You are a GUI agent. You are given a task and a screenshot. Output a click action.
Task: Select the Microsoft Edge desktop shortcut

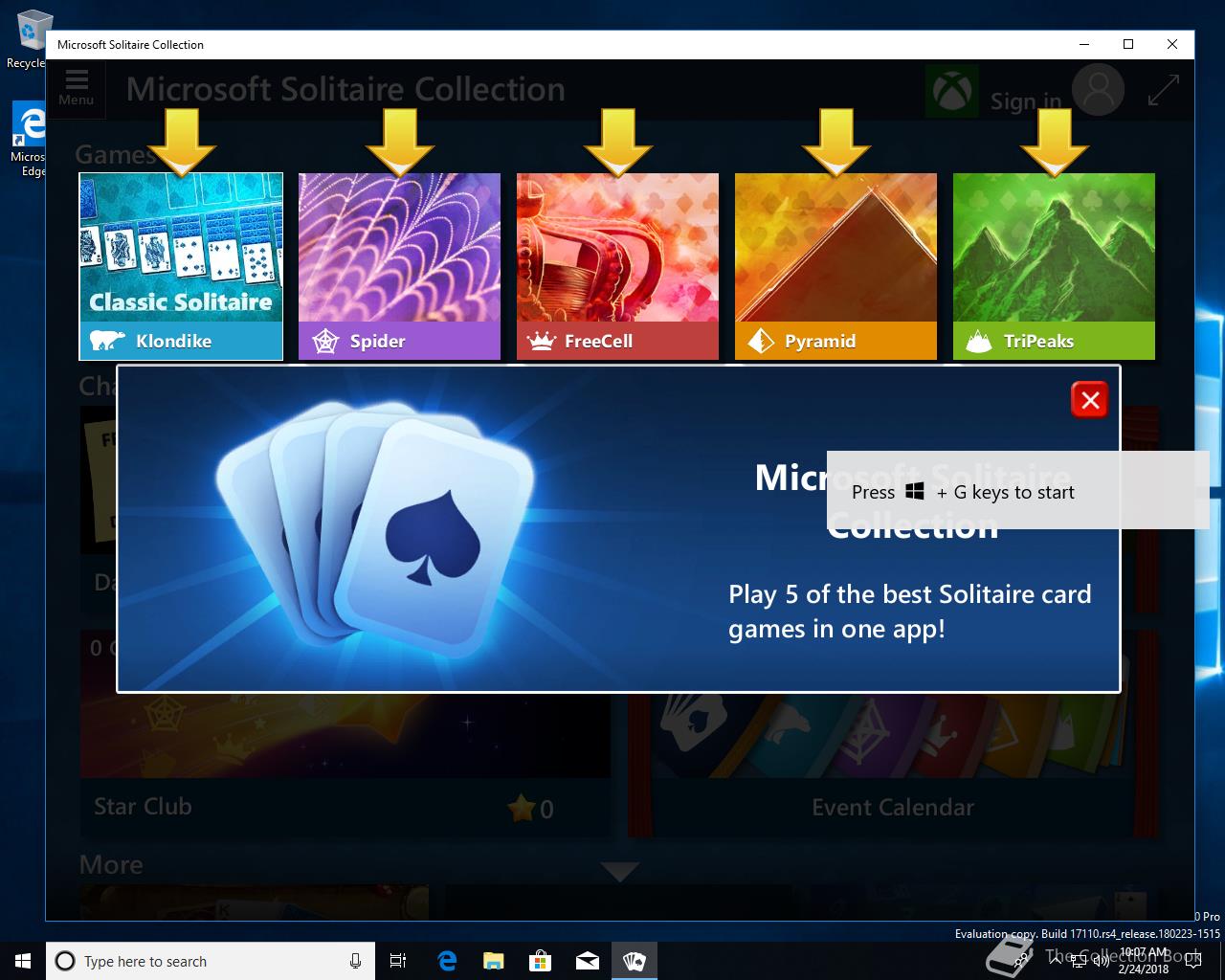[x=28, y=140]
